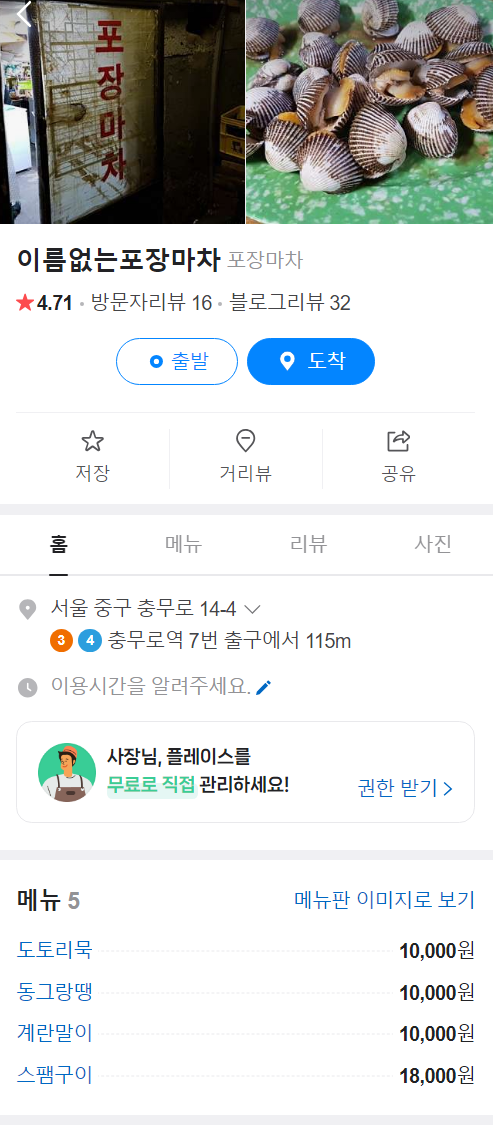Open street view (거리뷰) icon
This screenshot has height=1130, width=493.
246,441
